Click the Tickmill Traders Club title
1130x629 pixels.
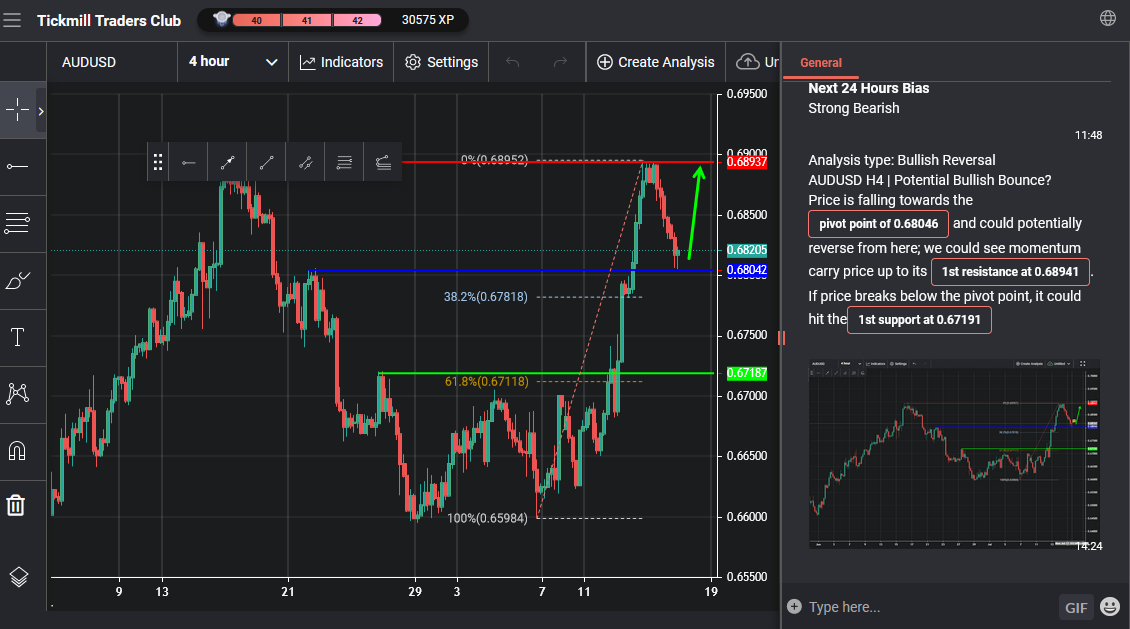109,21
